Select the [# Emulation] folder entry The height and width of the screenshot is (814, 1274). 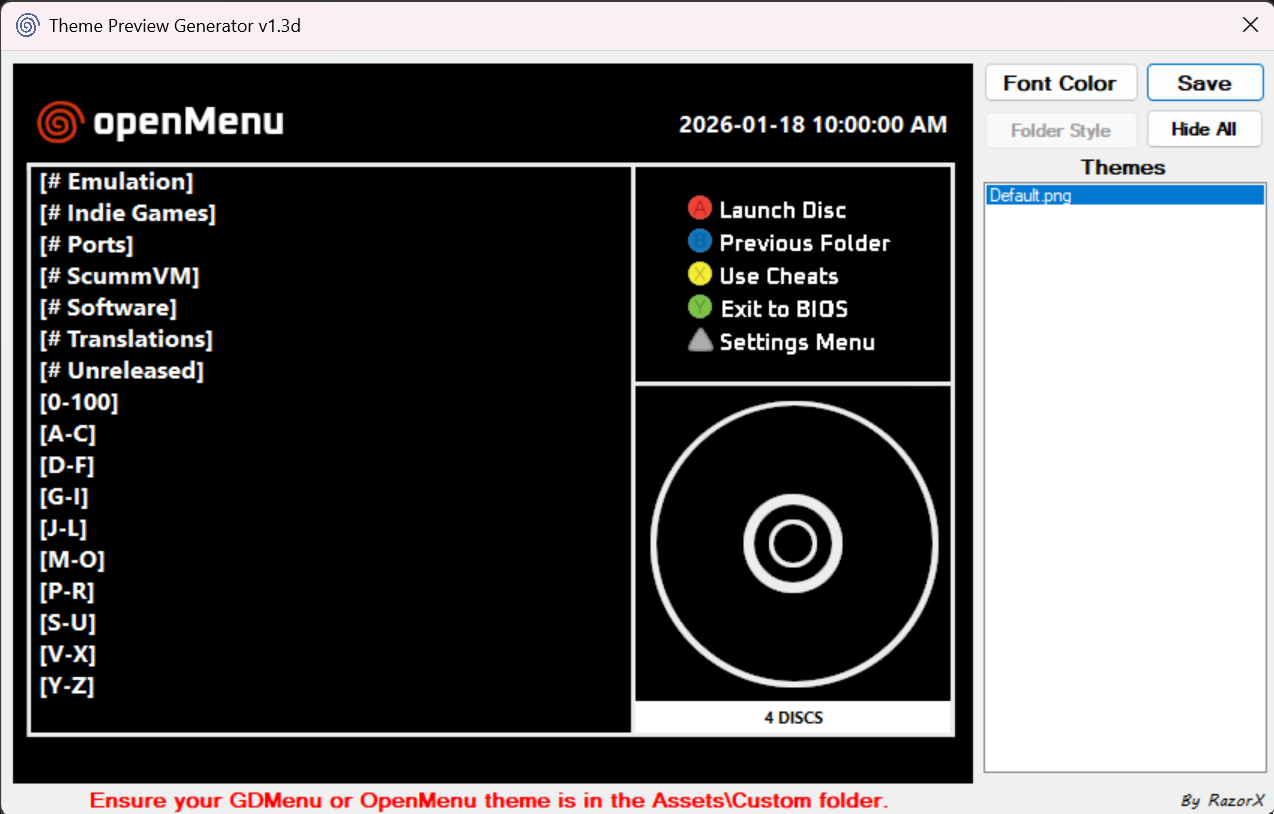(116, 182)
